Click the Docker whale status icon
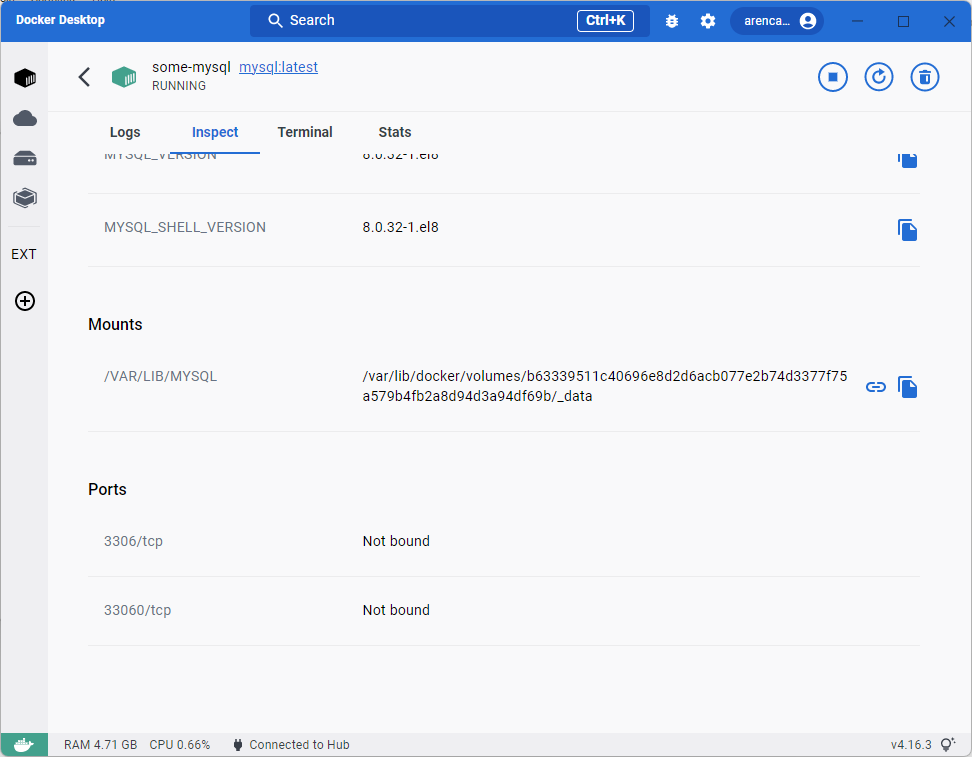The height and width of the screenshot is (757, 972). (24, 745)
